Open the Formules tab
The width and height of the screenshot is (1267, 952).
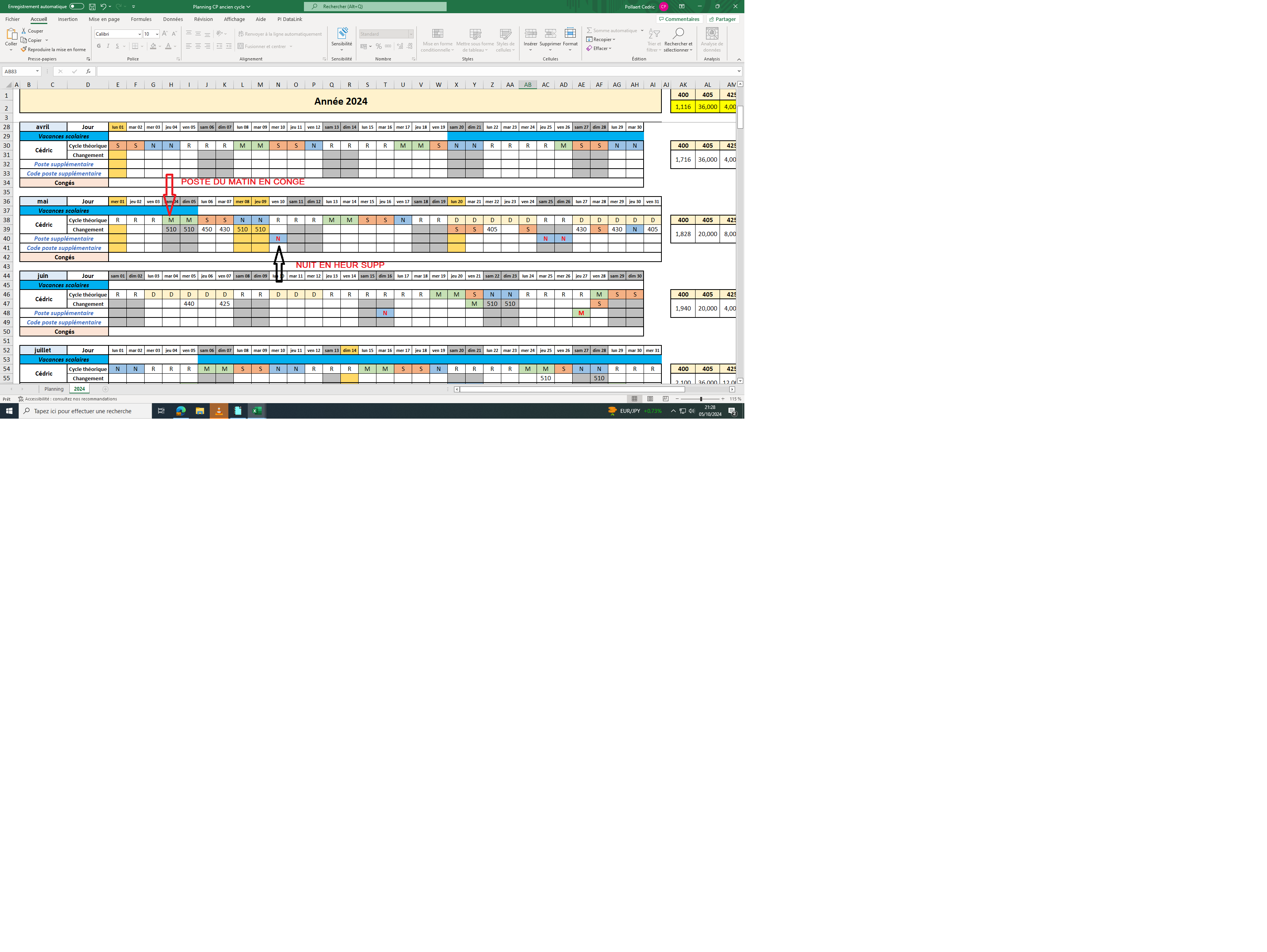point(141,19)
